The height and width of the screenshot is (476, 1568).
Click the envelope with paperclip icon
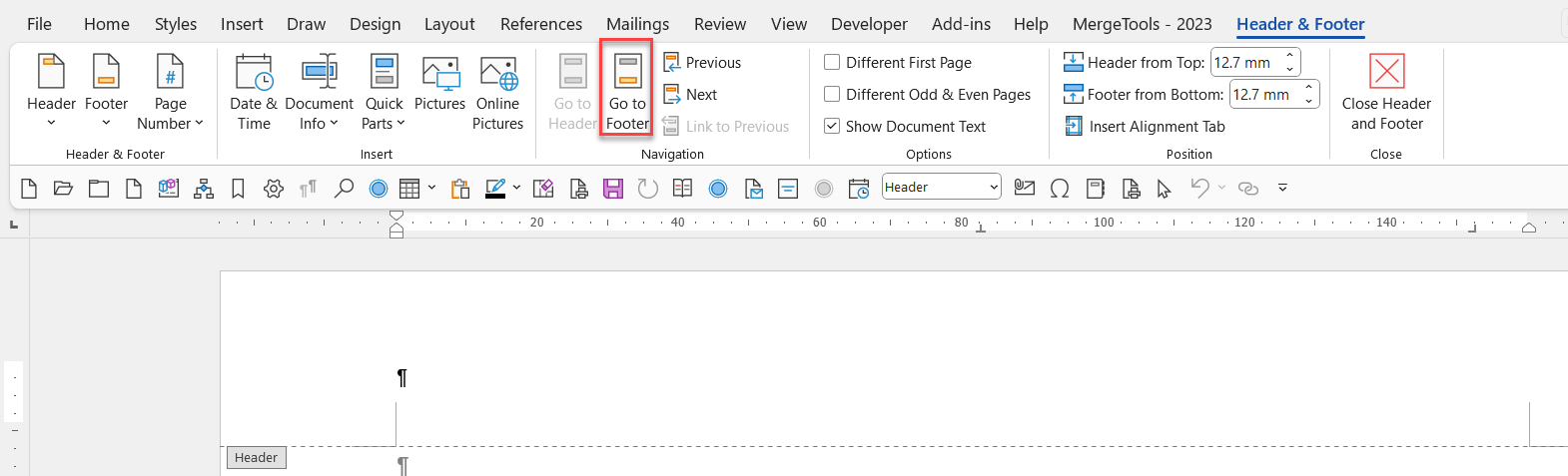click(1024, 188)
